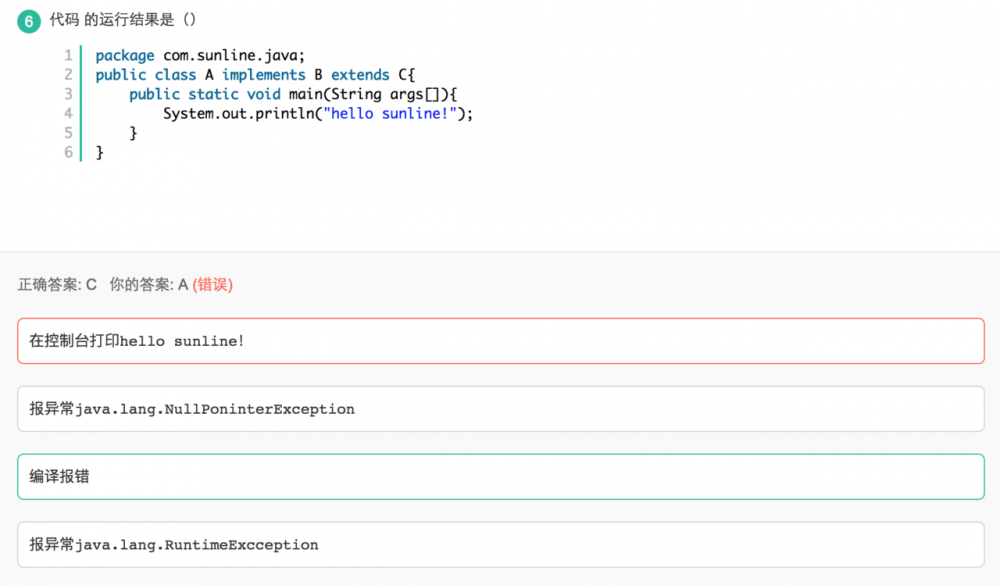Click line number 2 in code gutter
This screenshot has width=1000, height=585.
pyautogui.click(x=68, y=75)
